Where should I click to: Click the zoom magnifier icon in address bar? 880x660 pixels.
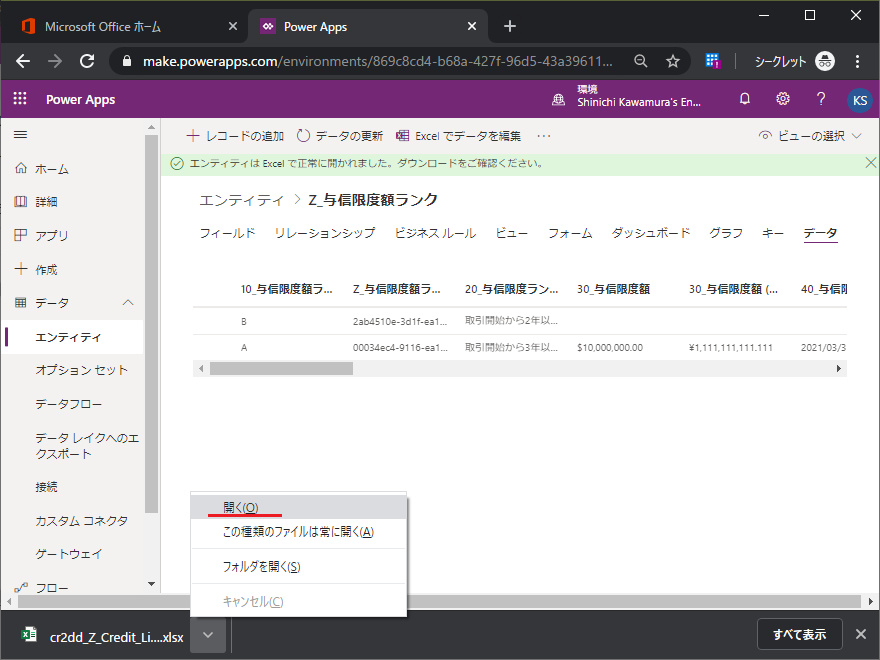pos(640,61)
